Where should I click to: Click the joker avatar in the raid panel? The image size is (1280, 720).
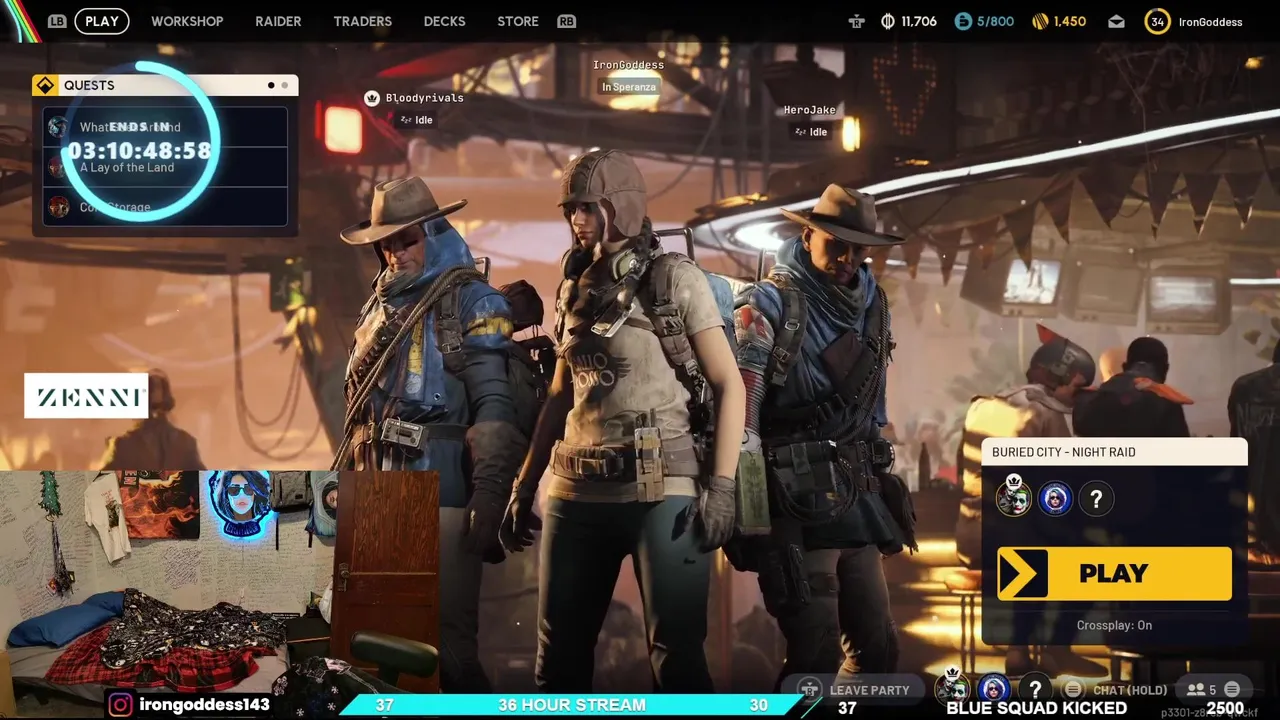point(1013,498)
